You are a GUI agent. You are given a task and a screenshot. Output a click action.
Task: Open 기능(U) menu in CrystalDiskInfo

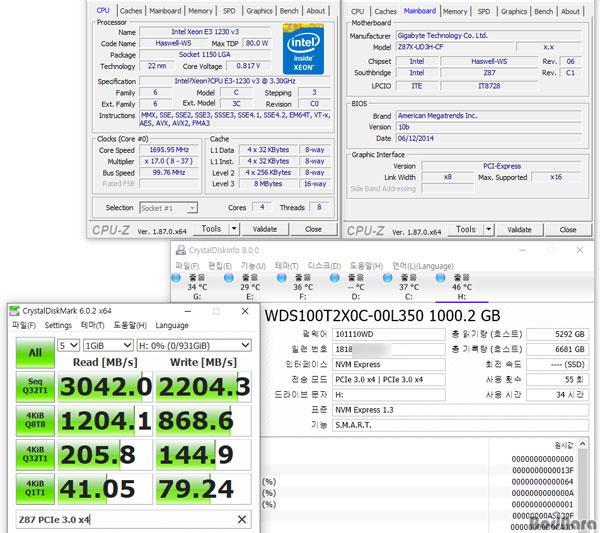click(253, 266)
